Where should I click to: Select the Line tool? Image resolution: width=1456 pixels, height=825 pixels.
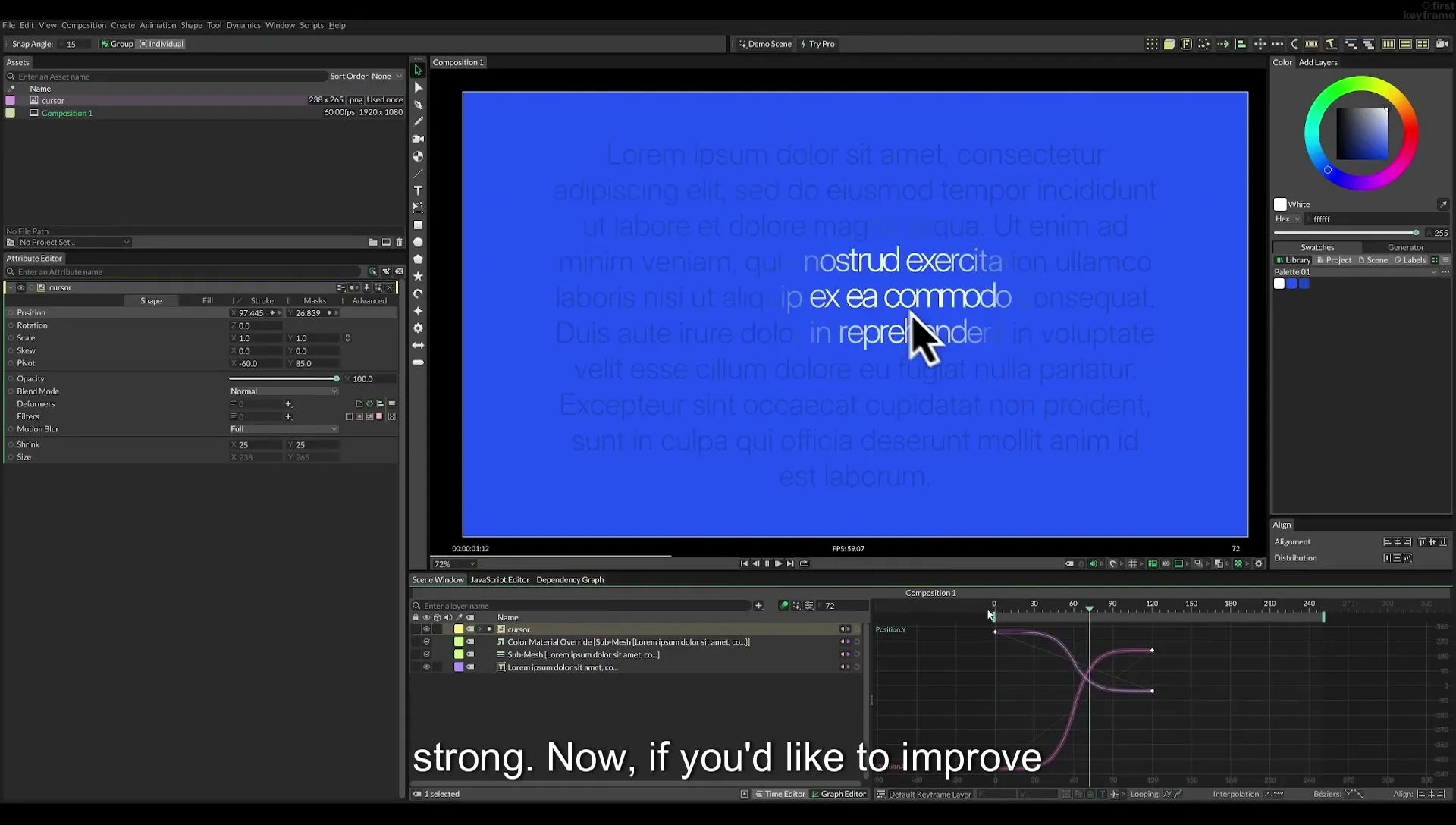pyautogui.click(x=418, y=174)
